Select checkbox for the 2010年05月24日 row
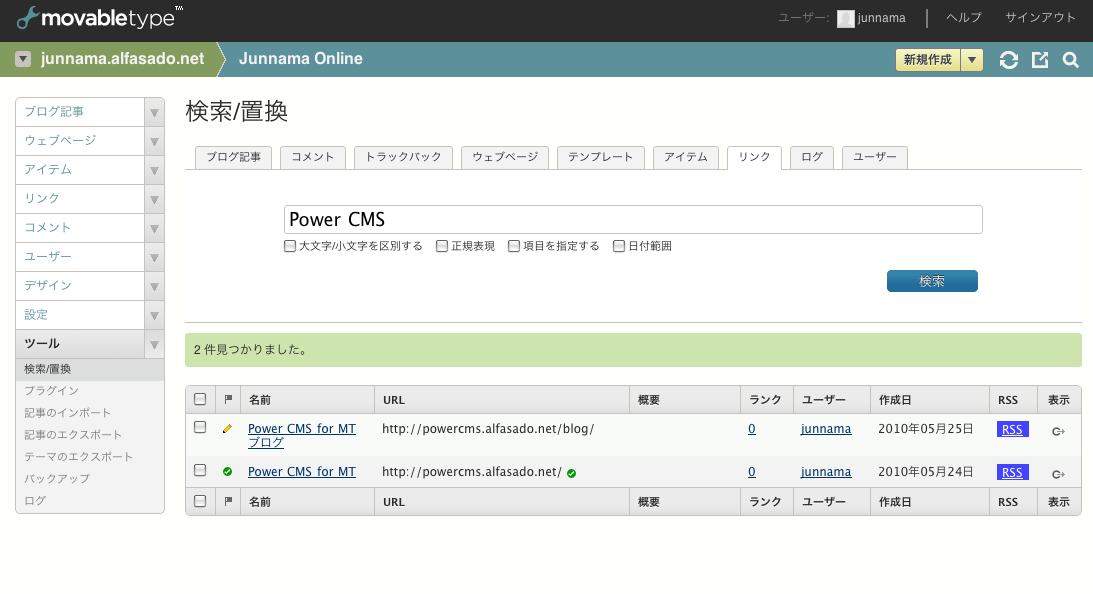1093x594 pixels. (200, 470)
